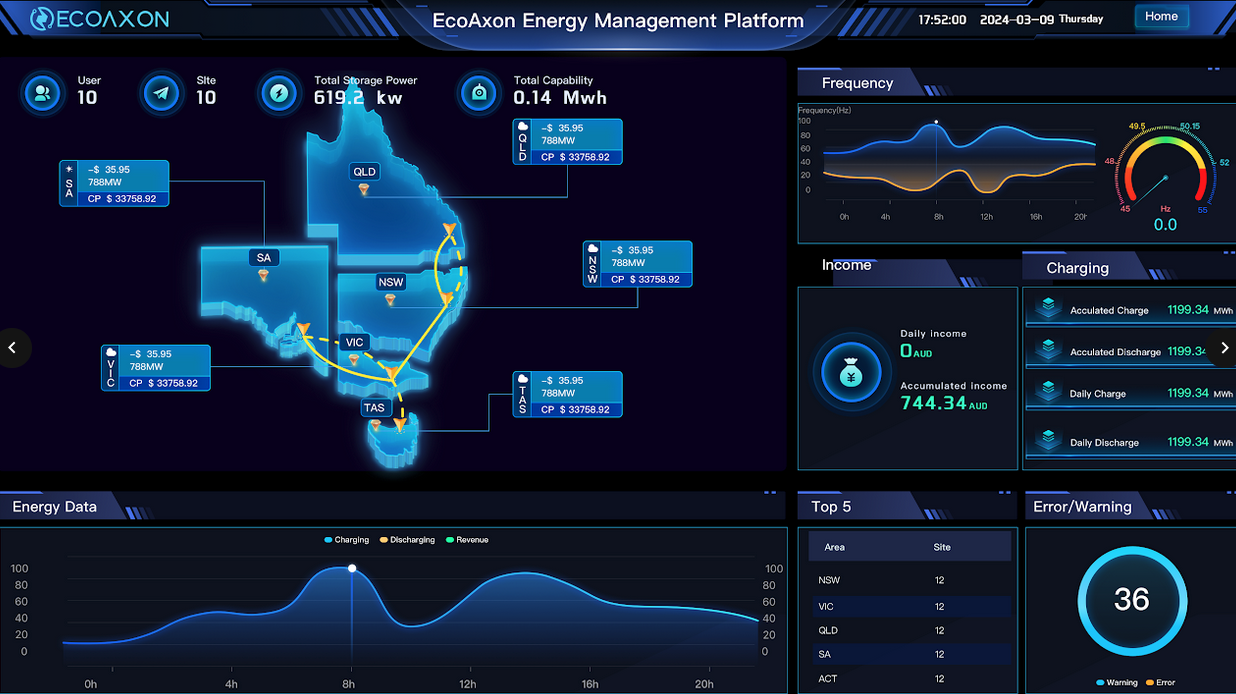Click the stack icon beside Acculated Charge
Image resolution: width=1236 pixels, height=694 pixels.
(x=1048, y=309)
